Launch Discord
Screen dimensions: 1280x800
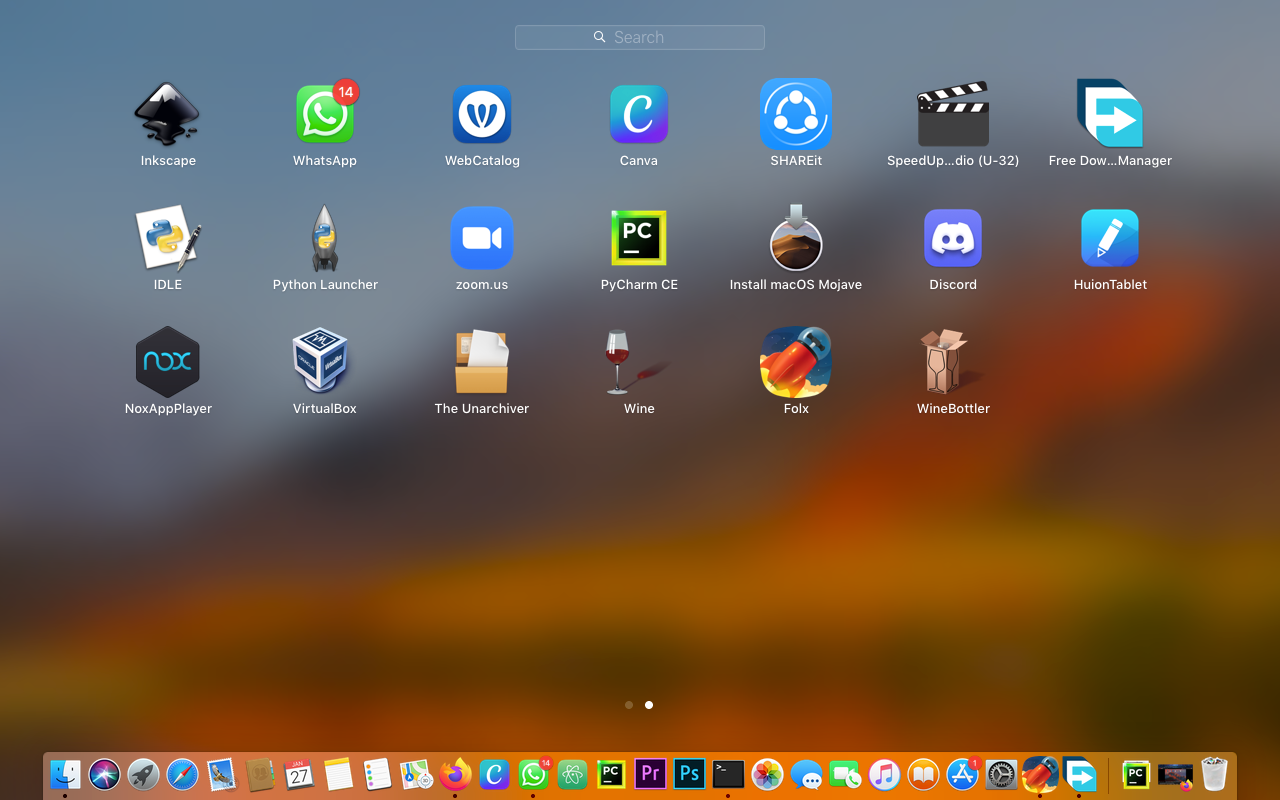coord(953,237)
